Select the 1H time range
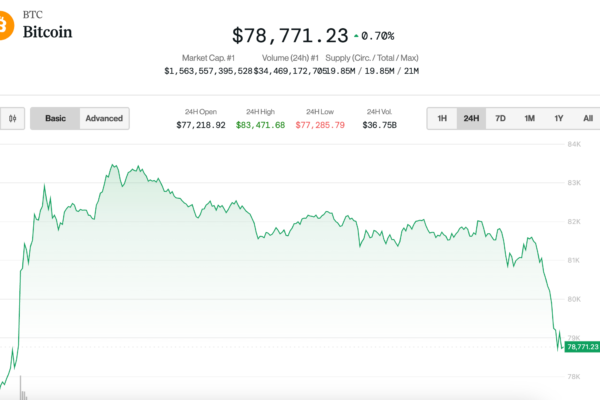 tap(441, 118)
